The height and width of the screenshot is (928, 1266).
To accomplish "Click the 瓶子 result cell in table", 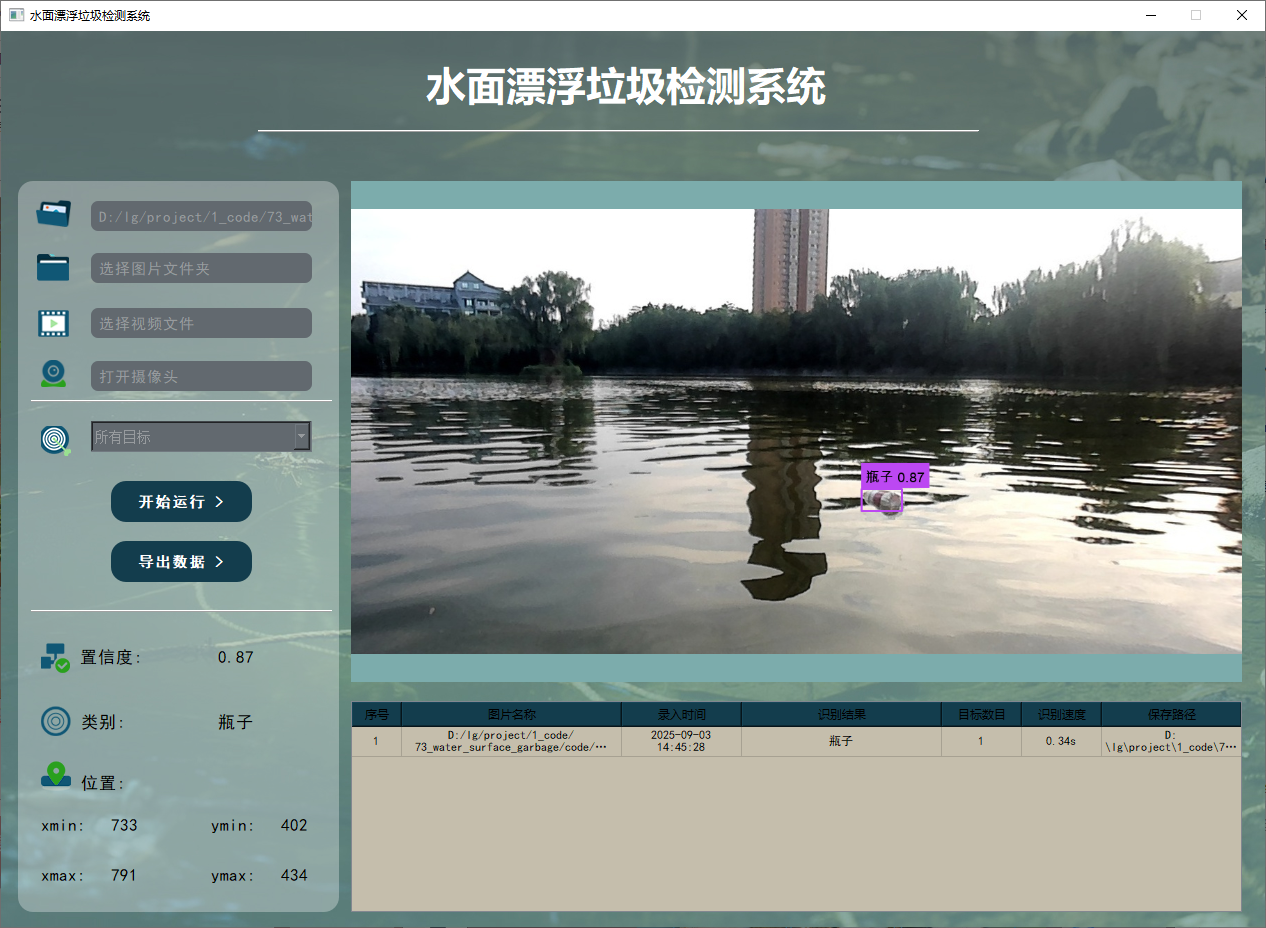I will [x=841, y=741].
